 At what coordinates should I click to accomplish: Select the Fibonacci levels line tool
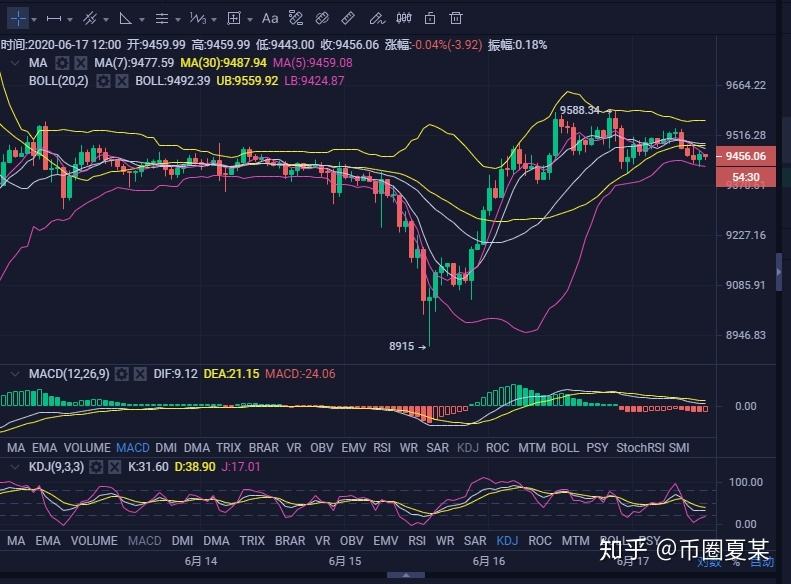tap(161, 19)
